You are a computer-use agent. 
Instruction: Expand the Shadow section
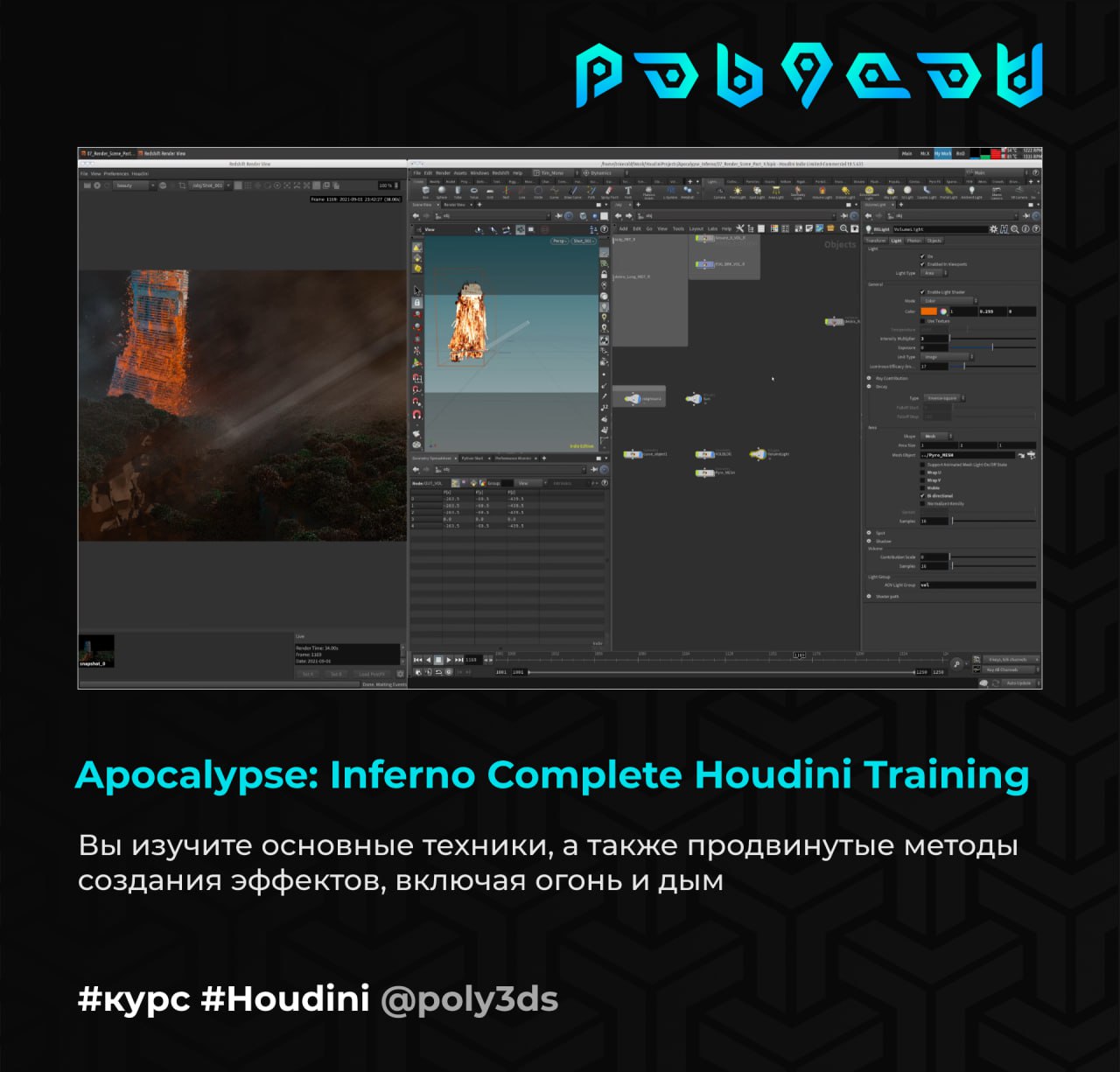click(869, 541)
